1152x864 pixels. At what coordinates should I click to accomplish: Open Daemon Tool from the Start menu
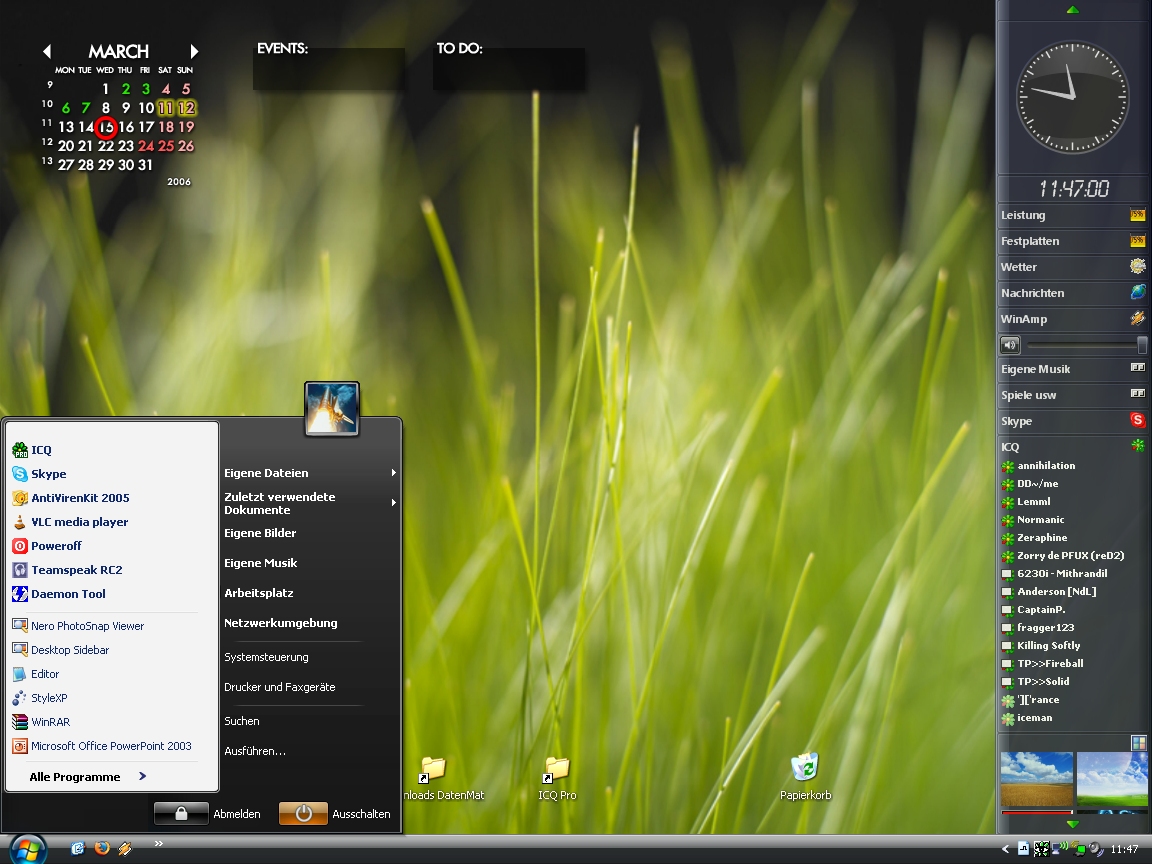[x=67, y=594]
